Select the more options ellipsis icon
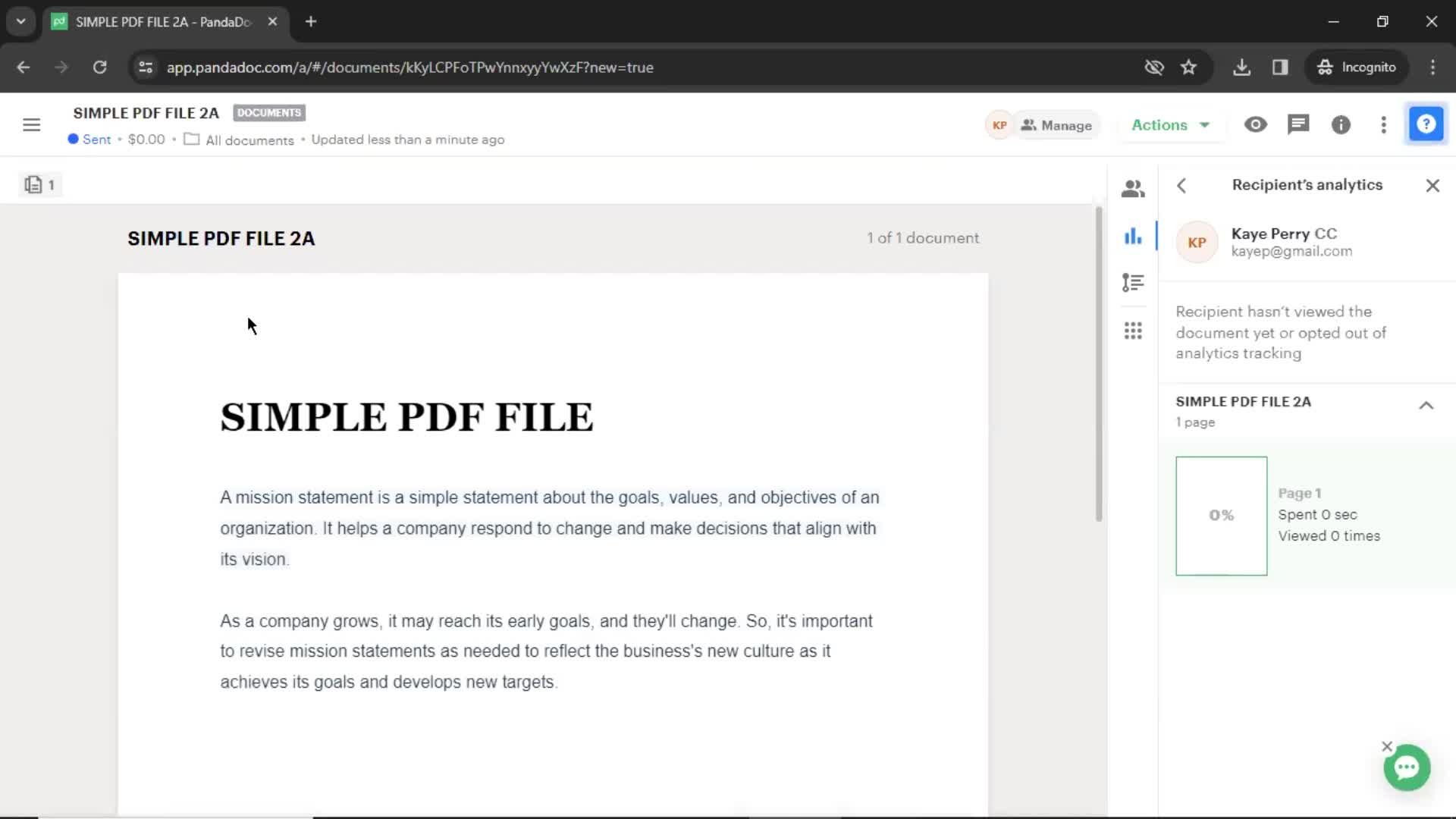This screenshot has width=1456, height=819. (x=1383, y=125)
